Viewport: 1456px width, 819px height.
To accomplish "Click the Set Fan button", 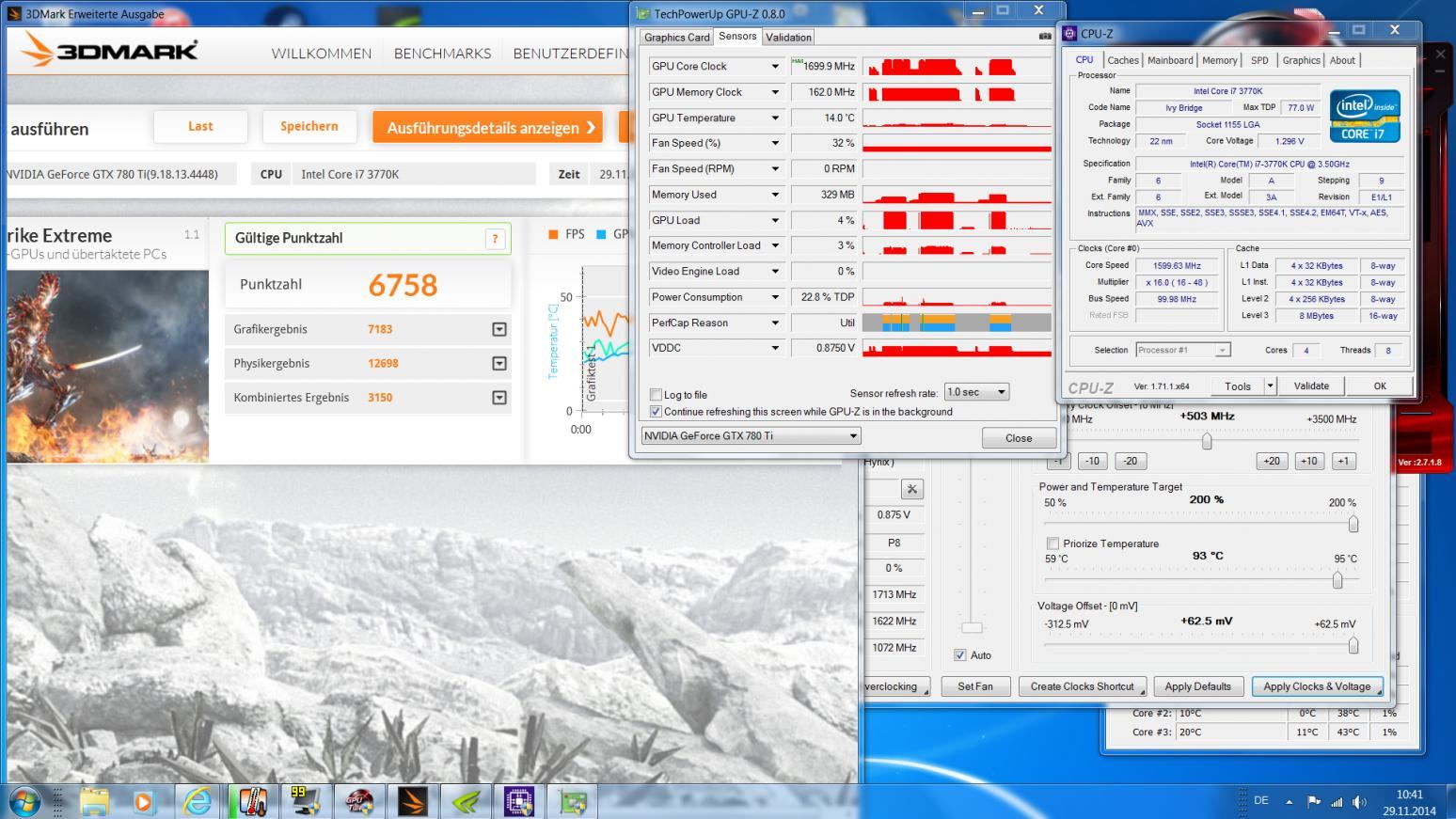I will [974, 686].
